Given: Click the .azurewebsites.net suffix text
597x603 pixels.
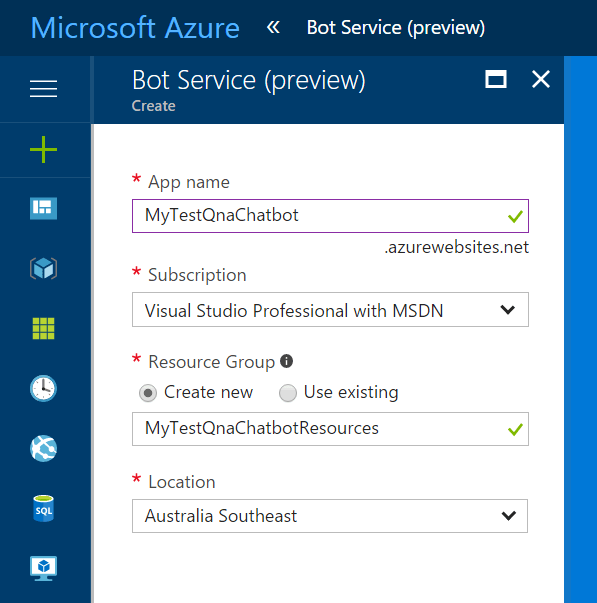Looking at the screenshot, I should tap(457, 247).
